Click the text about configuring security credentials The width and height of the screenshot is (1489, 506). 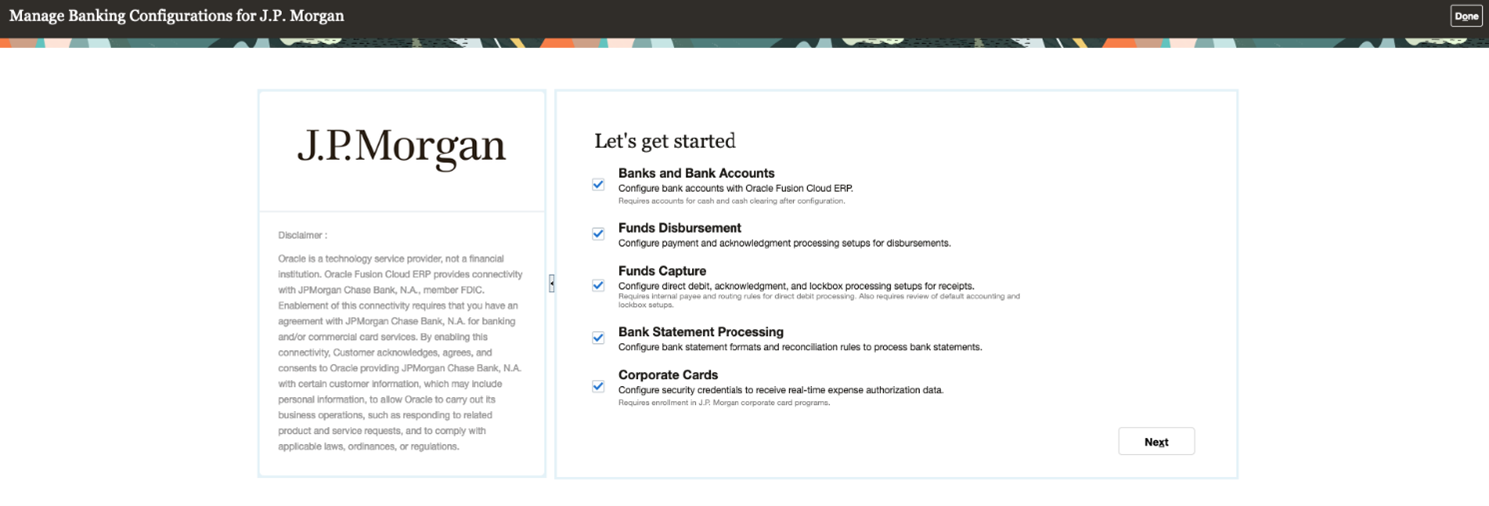[781, 390]
